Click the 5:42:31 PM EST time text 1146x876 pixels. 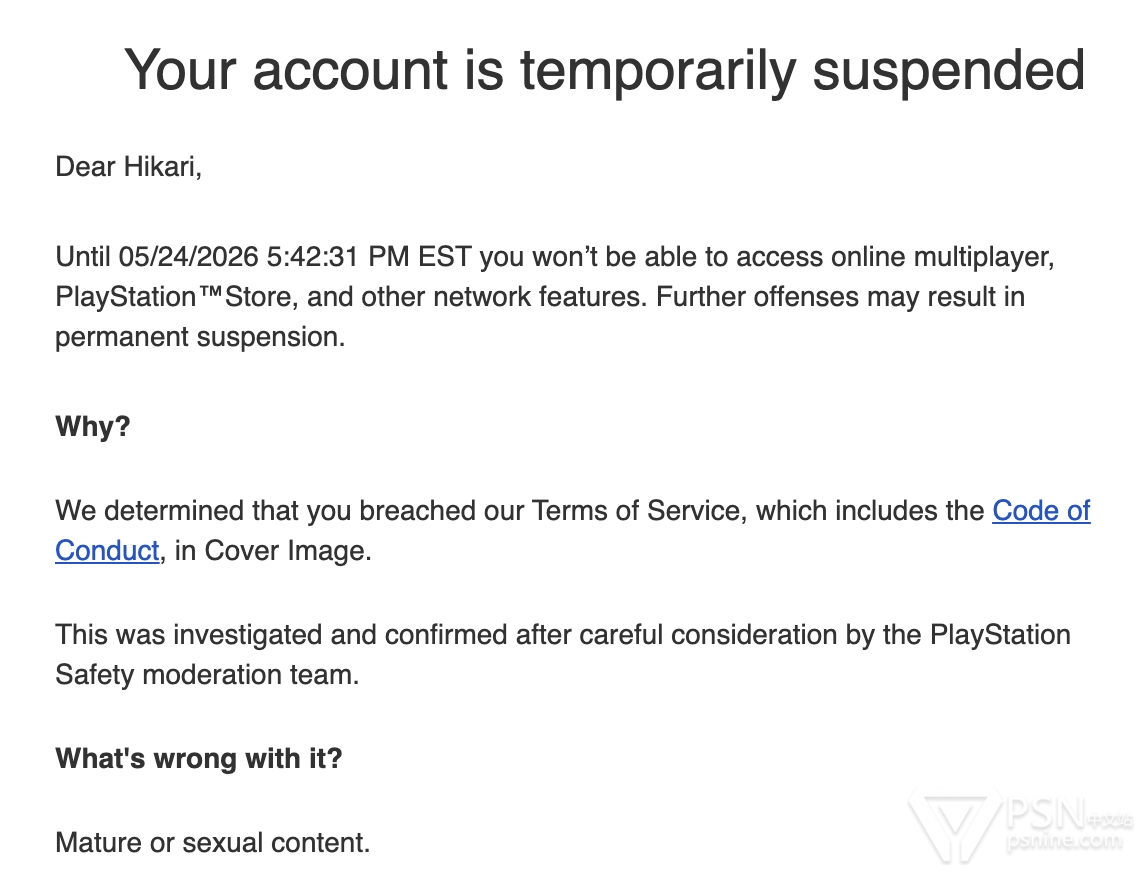click(x=368, y=257)
